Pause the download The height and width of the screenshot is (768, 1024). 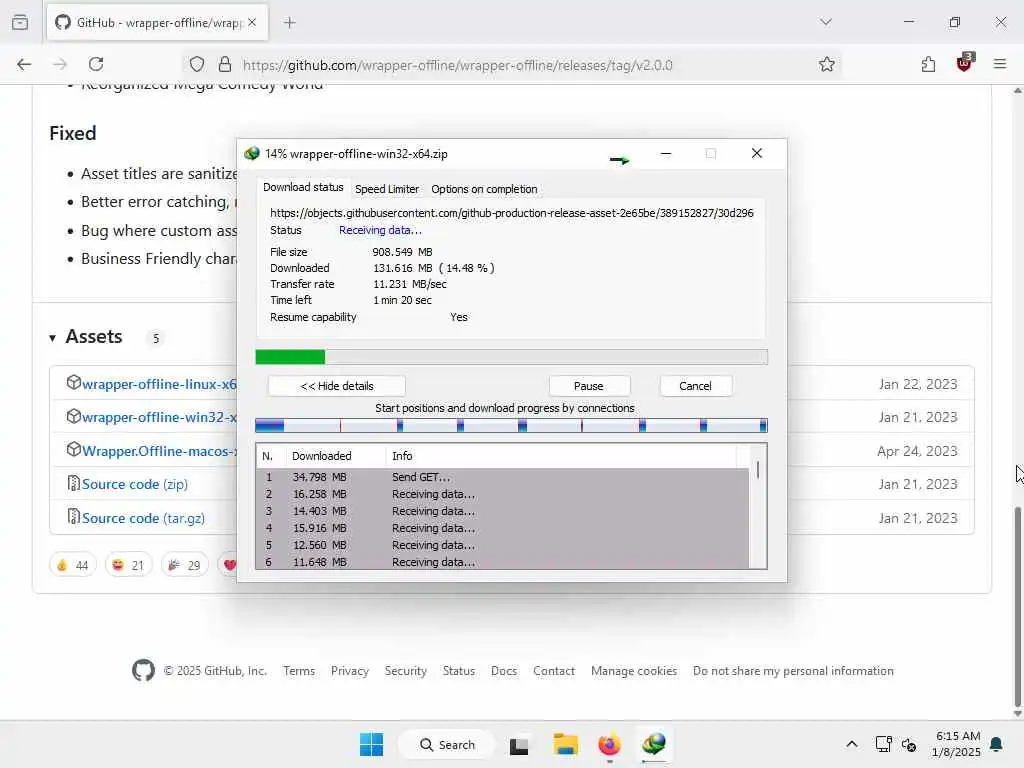coord(589,386)
